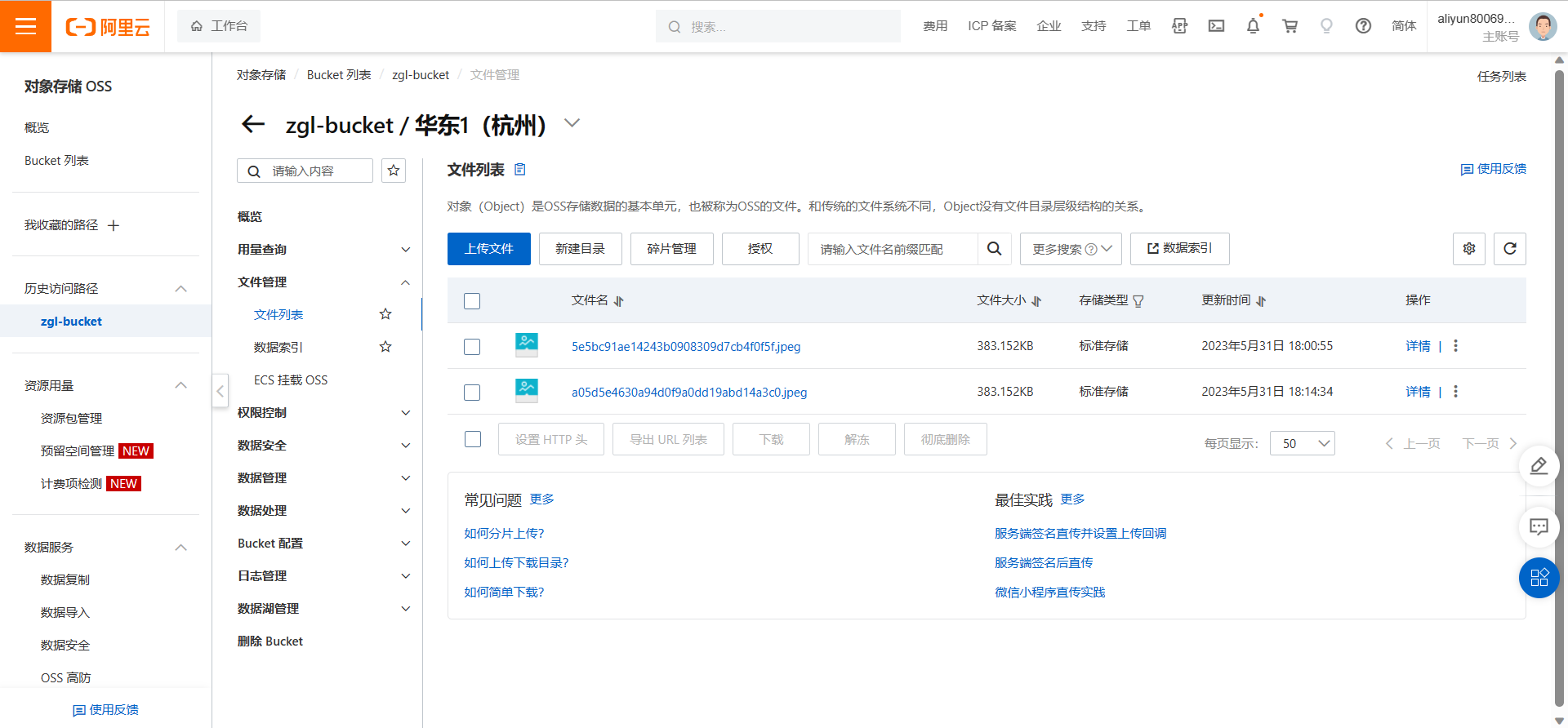Click the back arrow beside zgl-bucket
This screenshot has width=1568, height=728.
[x=253, y=124]
